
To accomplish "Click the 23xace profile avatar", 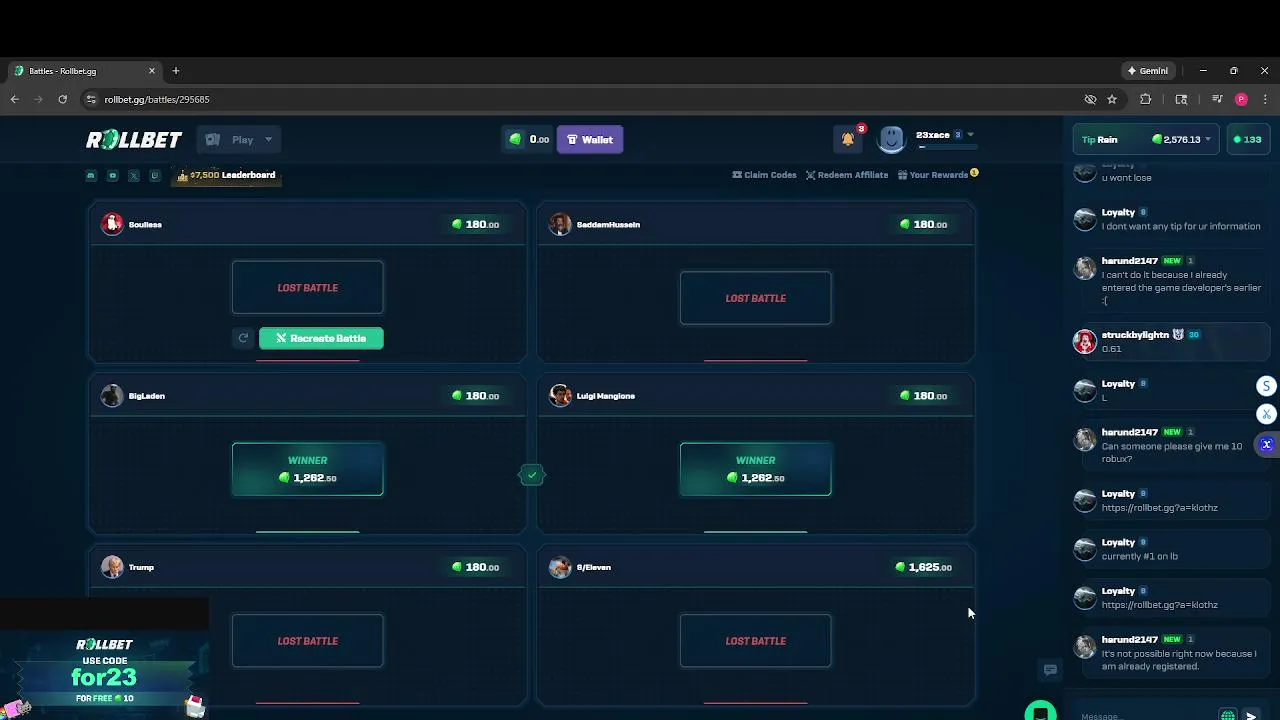I will pyautogui.click(x=891, y=139).
